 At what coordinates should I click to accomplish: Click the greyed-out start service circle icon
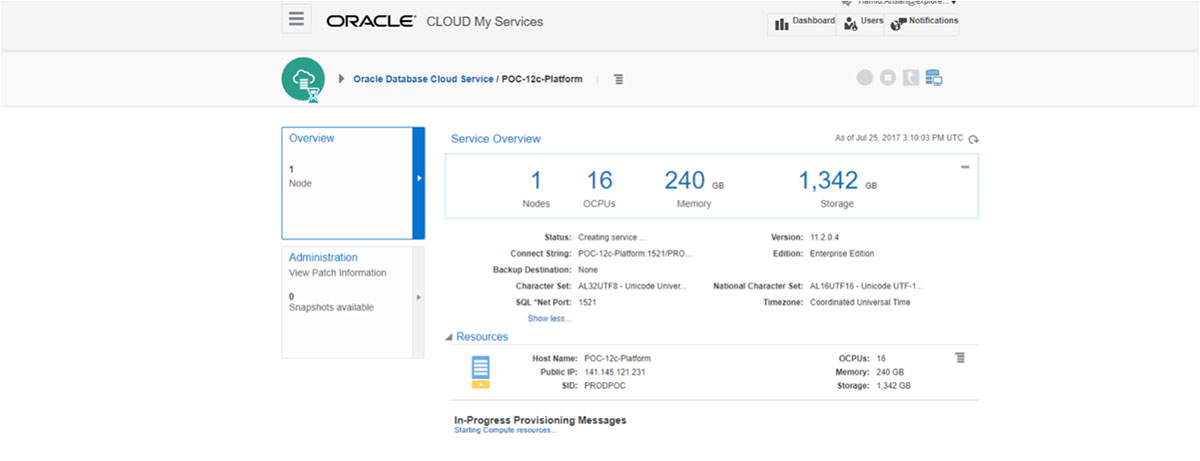click(x=865, y=78)
